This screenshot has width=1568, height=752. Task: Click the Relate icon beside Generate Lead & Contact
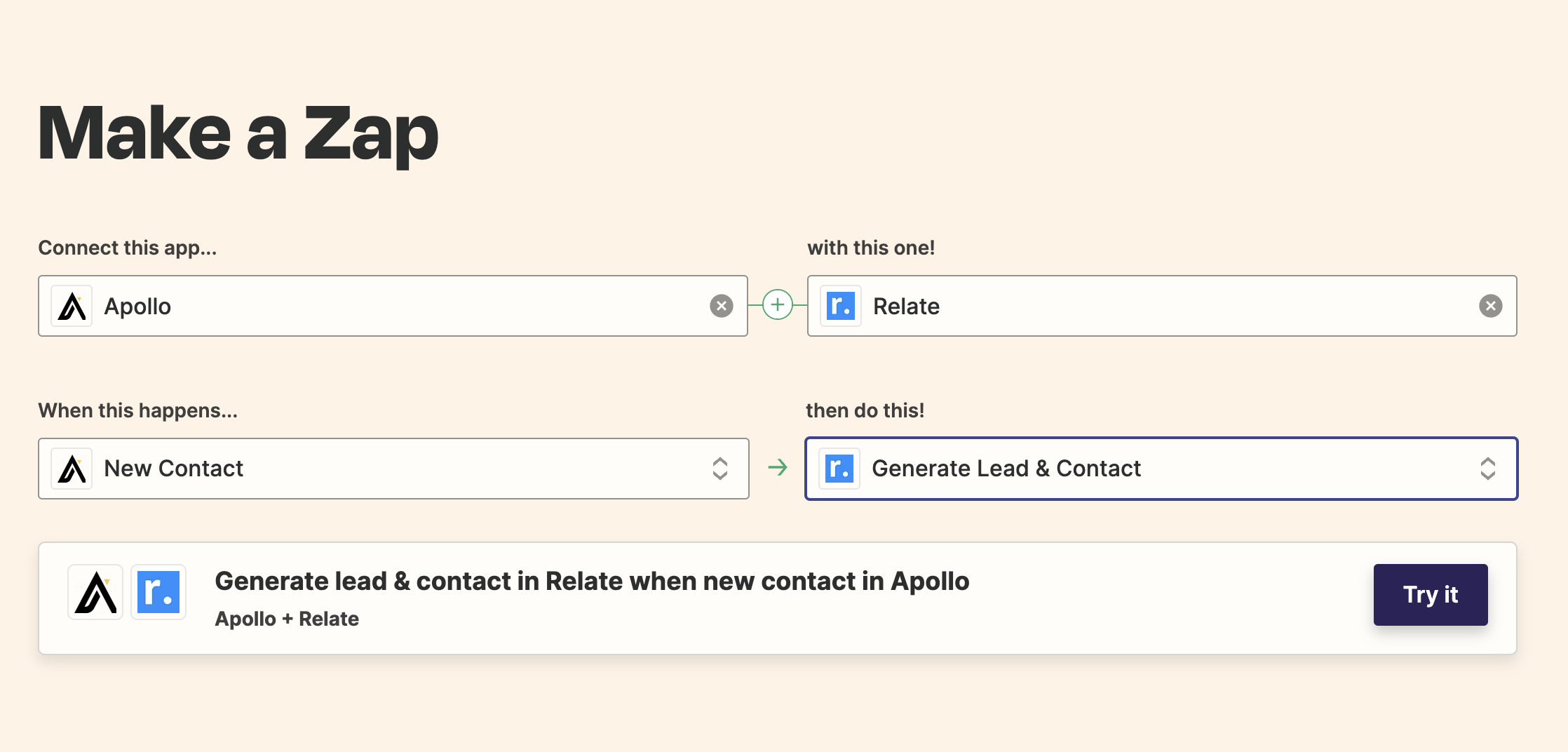point(839,469)
